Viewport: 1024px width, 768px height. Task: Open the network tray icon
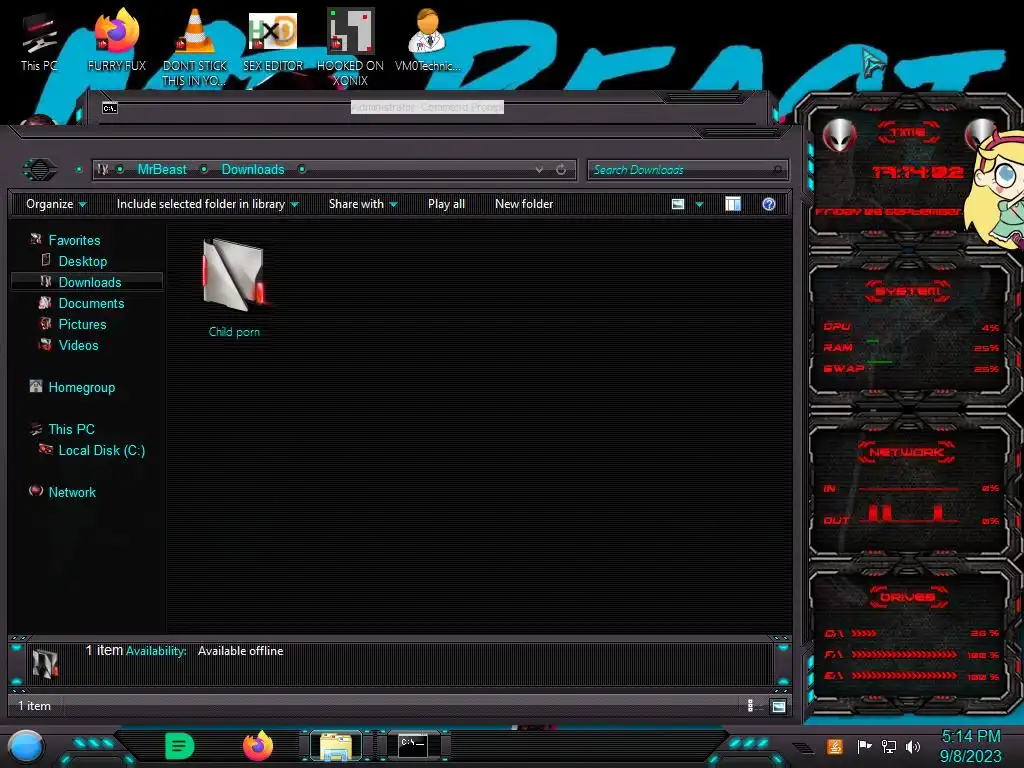(x=888, y=746)
